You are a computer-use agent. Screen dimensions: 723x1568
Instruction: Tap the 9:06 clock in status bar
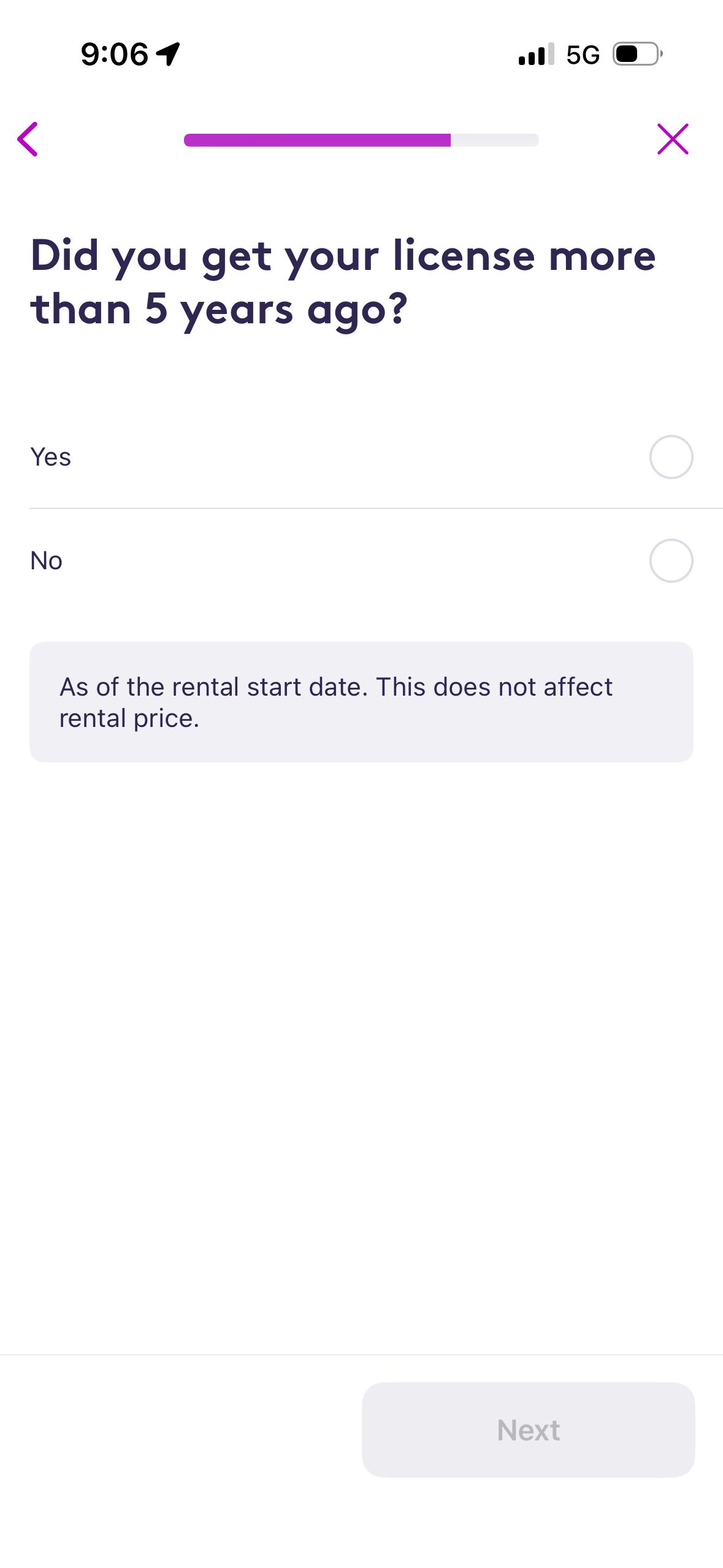(x=115, y=54)
